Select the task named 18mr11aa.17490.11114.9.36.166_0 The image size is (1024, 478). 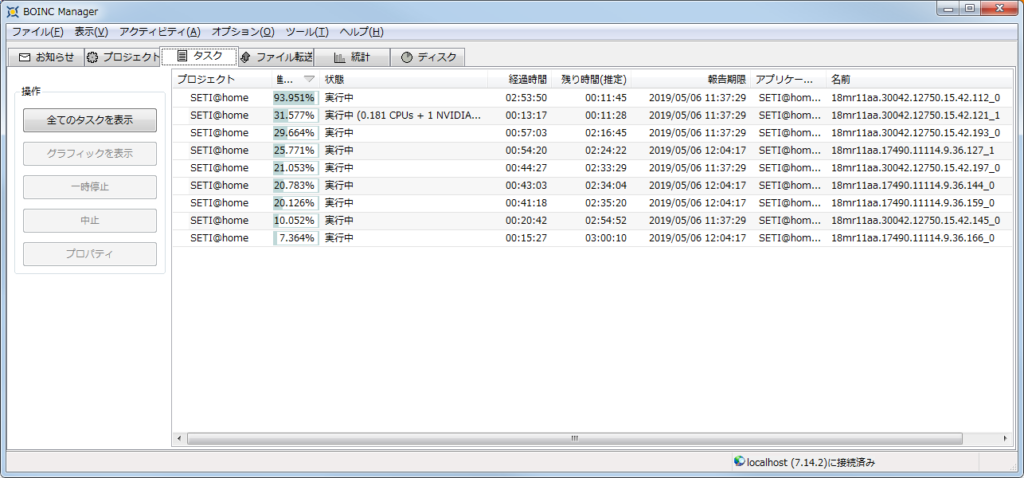(912, 238)
